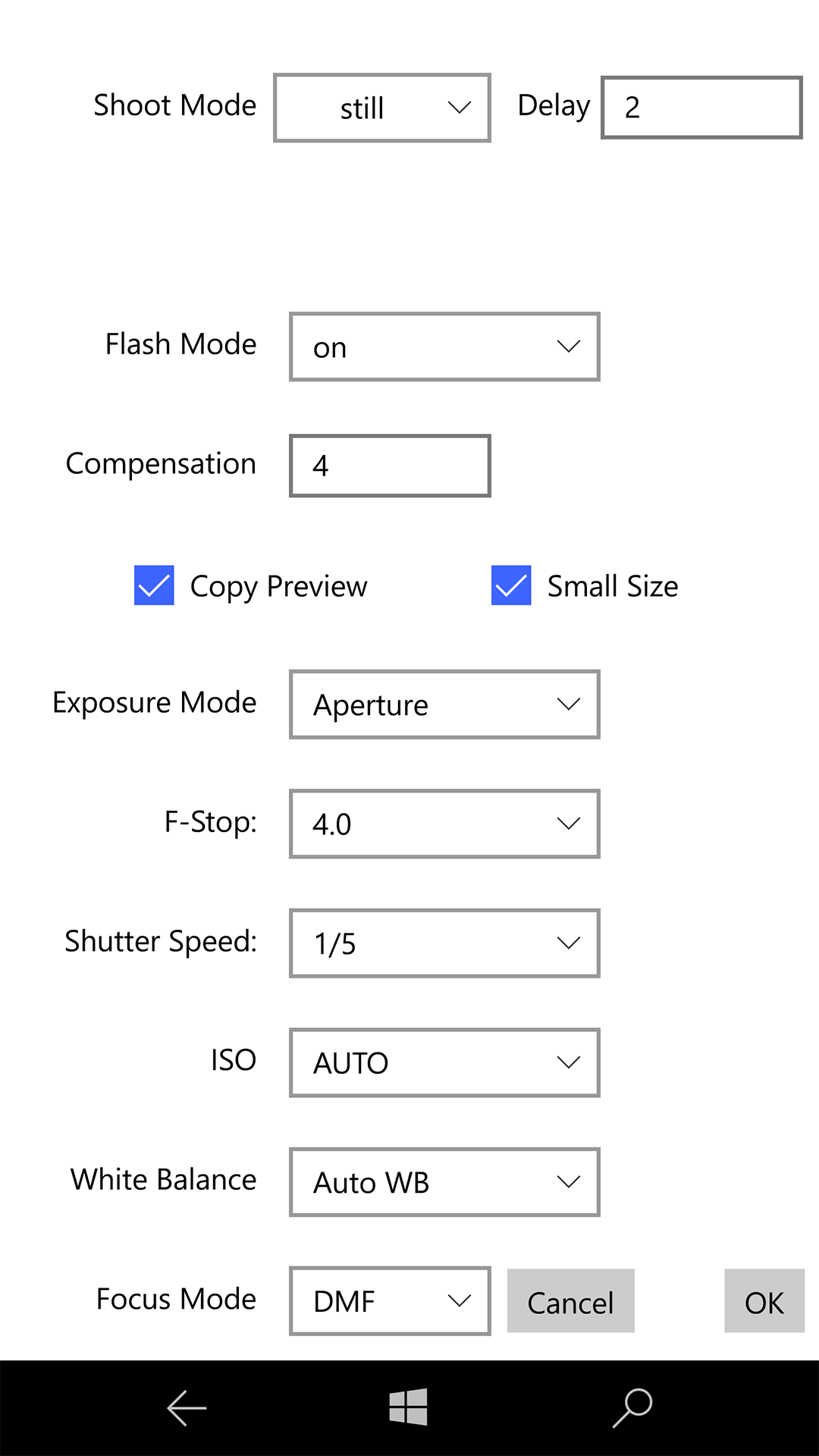Screen dimensions: 819x1456
Task: Expand the ISO dropdown
Action: (444, 1062)
